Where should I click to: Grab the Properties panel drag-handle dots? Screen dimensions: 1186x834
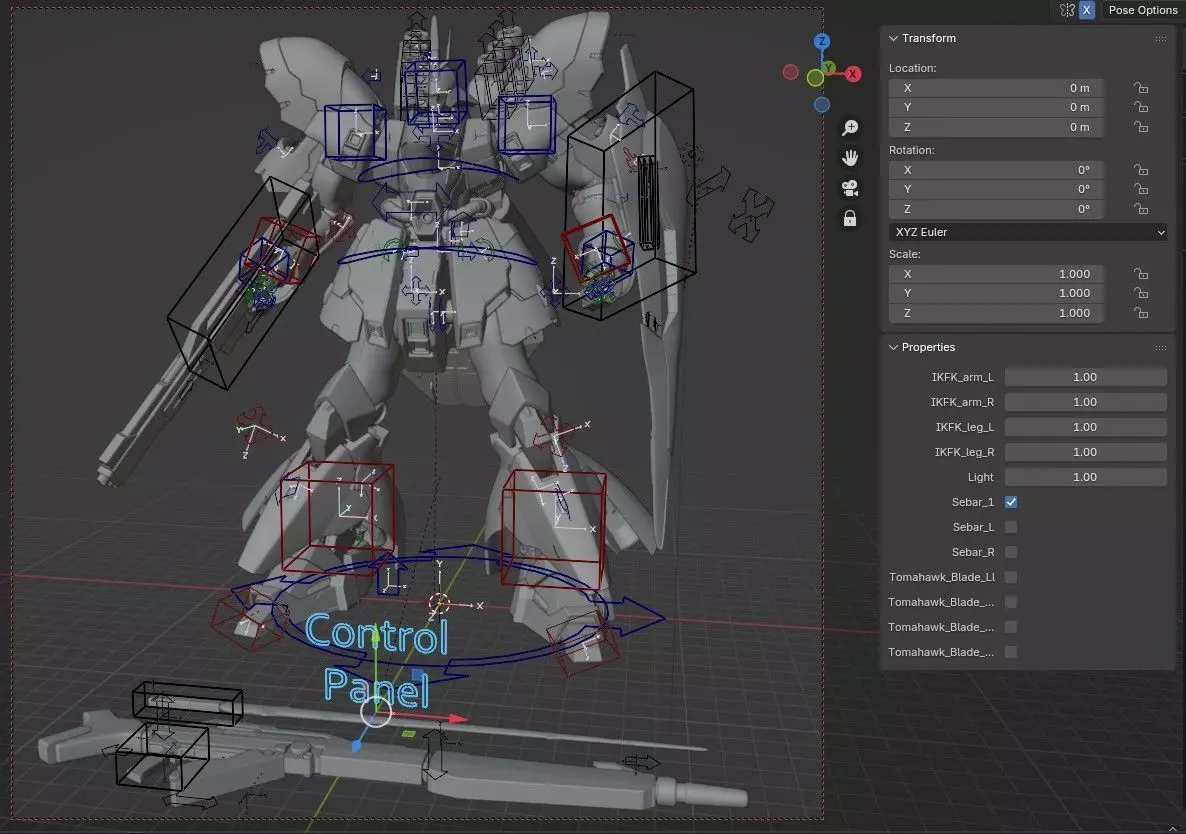[1160, 348]
